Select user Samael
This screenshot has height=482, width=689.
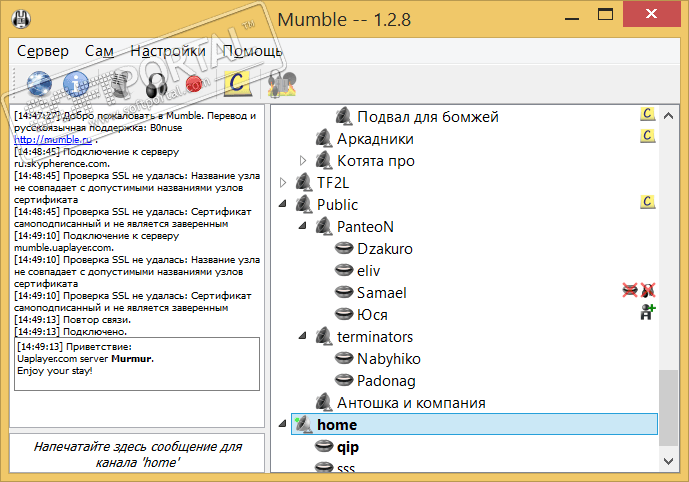coord(381,293)
